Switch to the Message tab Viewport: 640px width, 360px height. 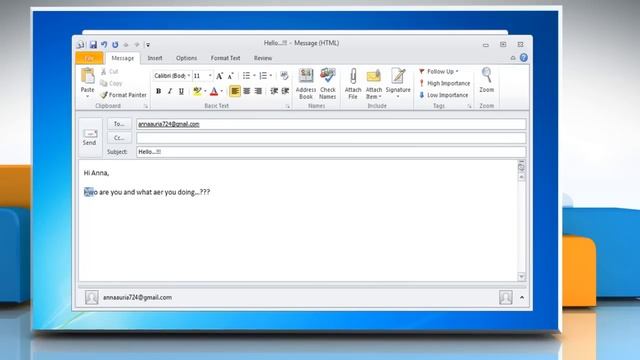[x=122, y=58]
